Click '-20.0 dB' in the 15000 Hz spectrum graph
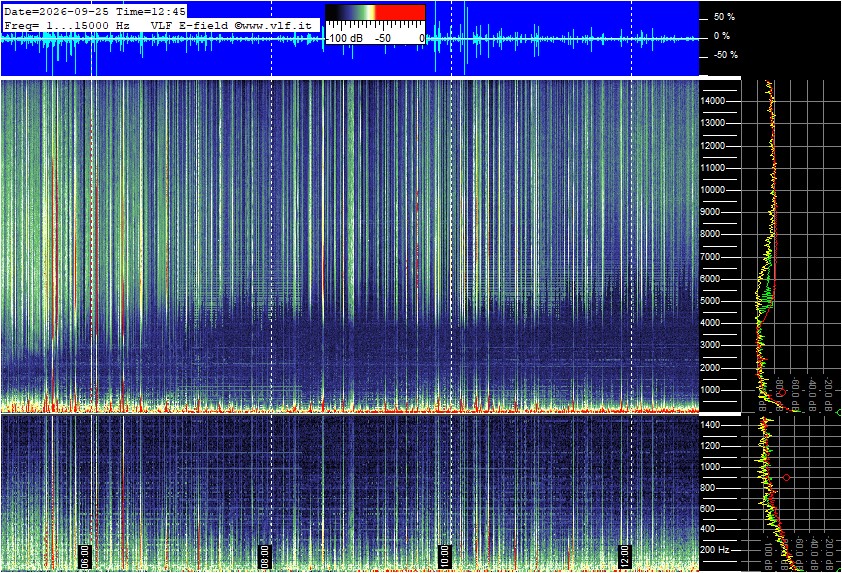 [828, 393]
